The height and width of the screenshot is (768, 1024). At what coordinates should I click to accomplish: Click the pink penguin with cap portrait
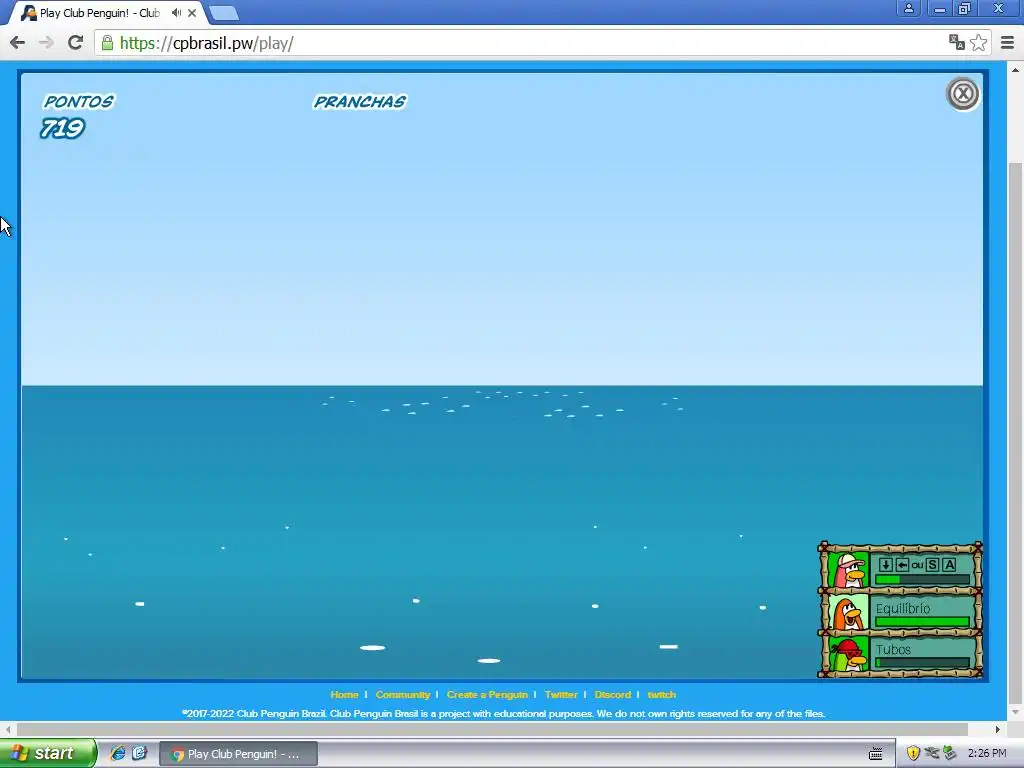coord(849,571)
